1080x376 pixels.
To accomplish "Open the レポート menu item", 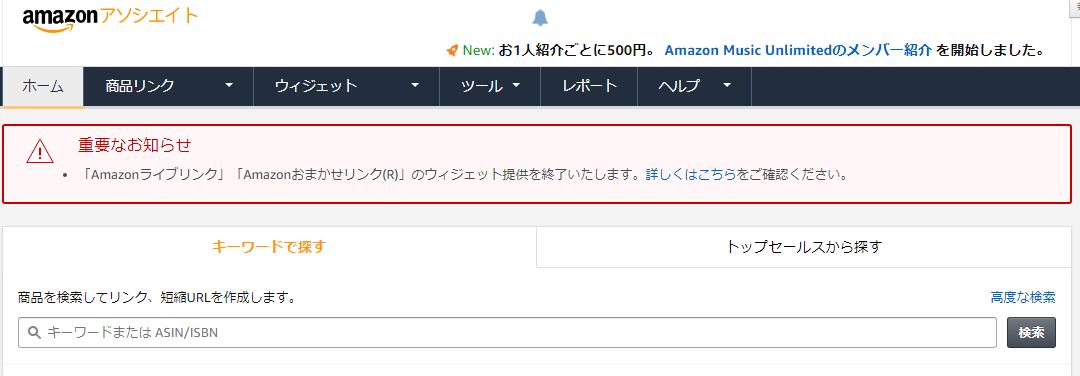I will [x=589, y=87].
